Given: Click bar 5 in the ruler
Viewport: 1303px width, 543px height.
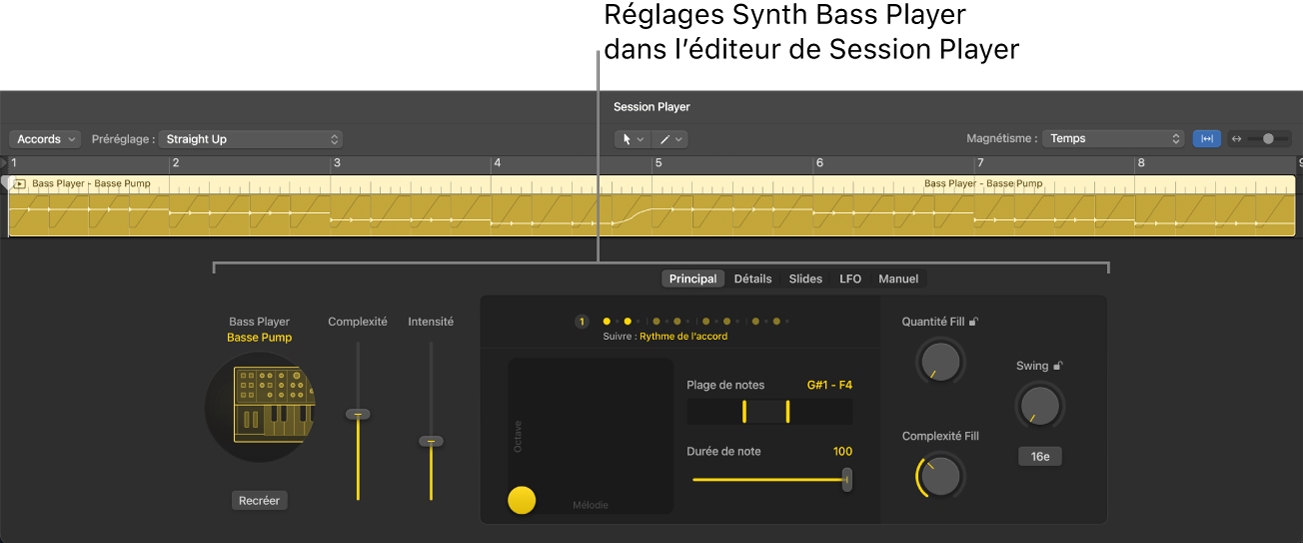Looking at the screenshot, I should (658, 163).
